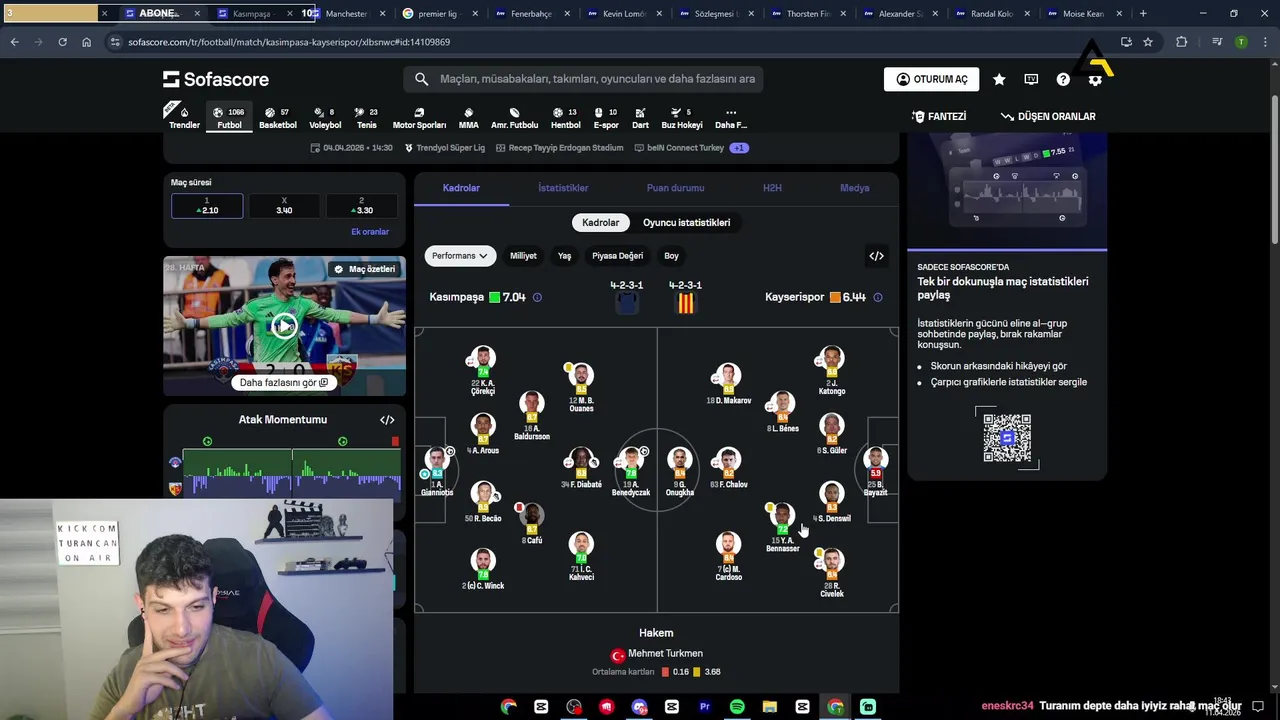Show Kasımpaşa rating info icon

pyautogui.click(x=537, y=297)
